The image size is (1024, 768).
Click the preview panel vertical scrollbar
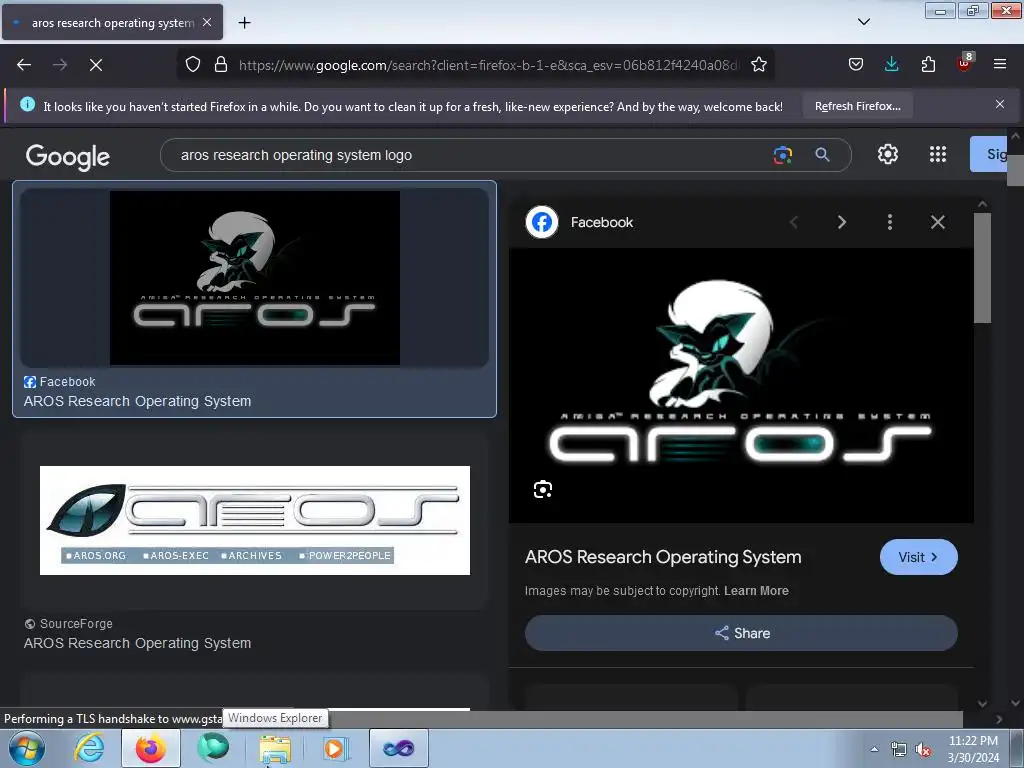pyautogui.click(x=982, y=268)
